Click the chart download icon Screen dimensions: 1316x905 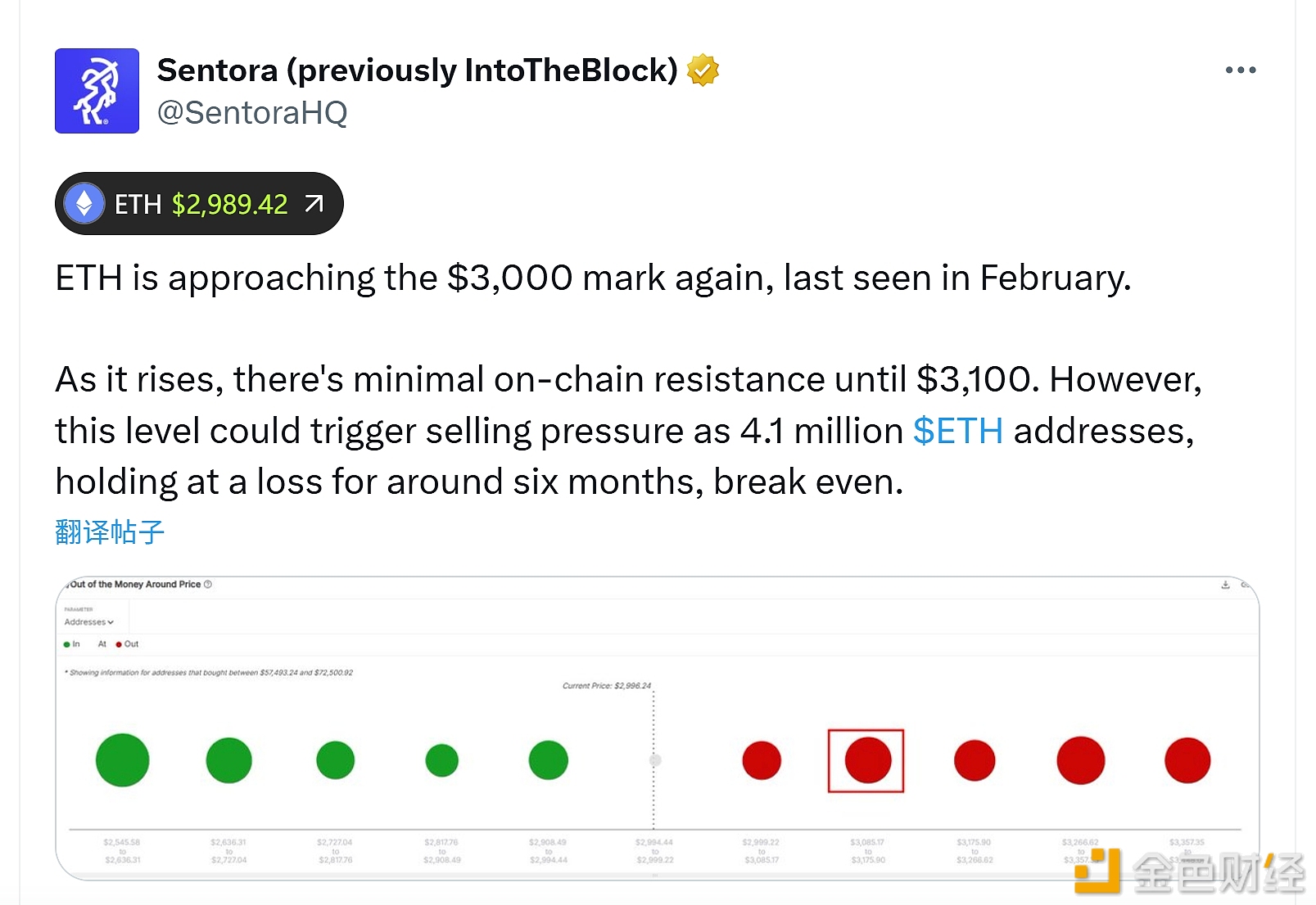point(1225,585)
